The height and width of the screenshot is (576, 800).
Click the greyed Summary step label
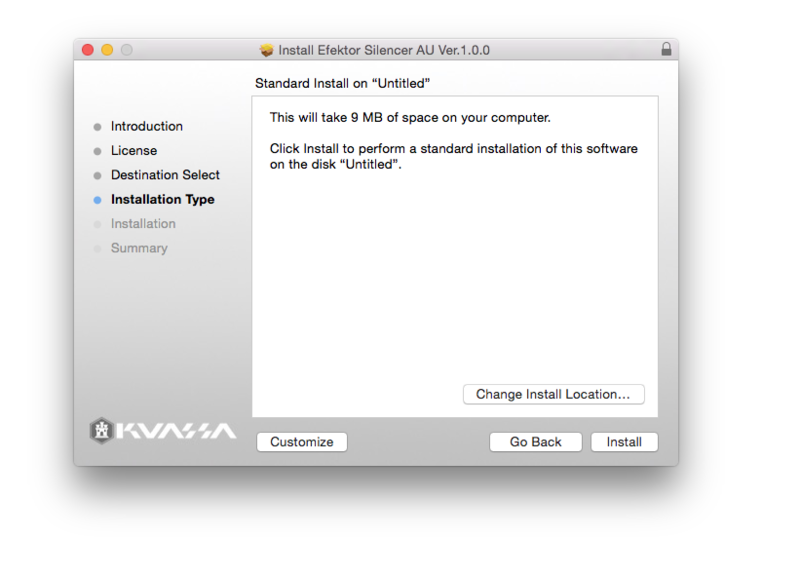[139, 248]
